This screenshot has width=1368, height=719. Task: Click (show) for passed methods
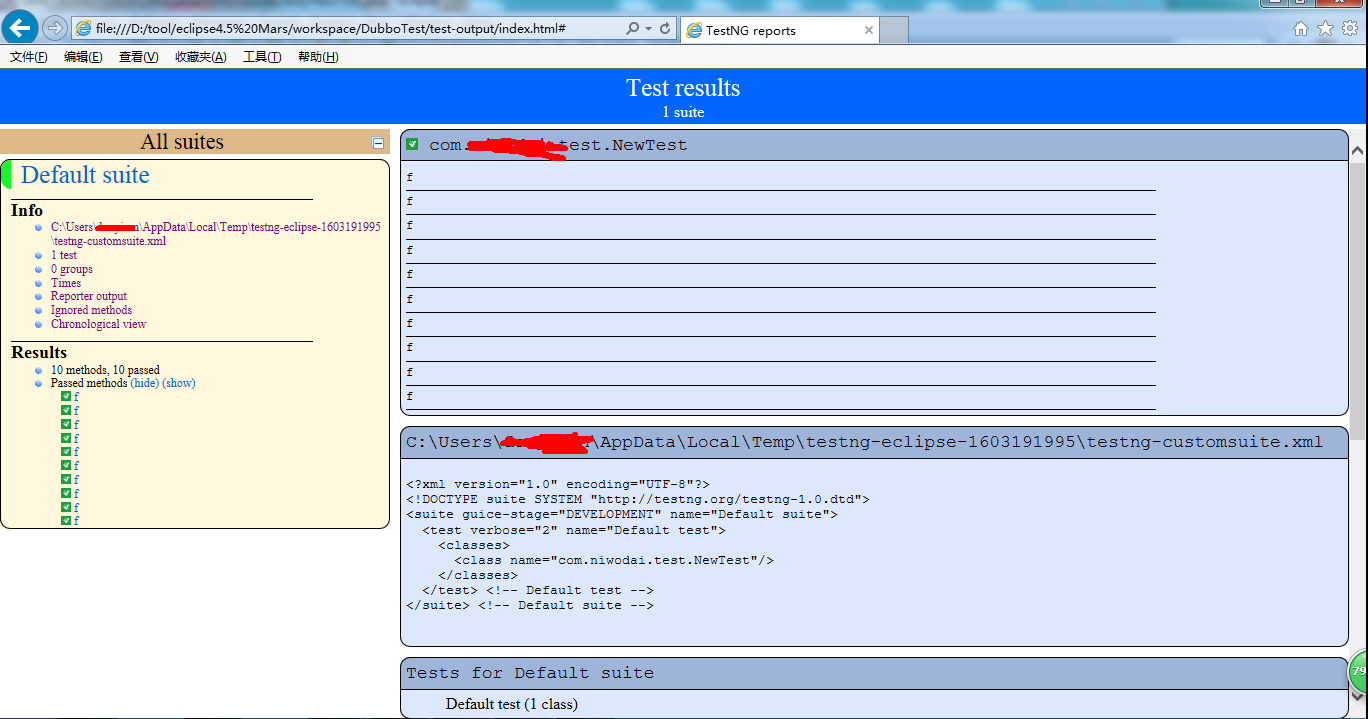(x=179, y=383)
